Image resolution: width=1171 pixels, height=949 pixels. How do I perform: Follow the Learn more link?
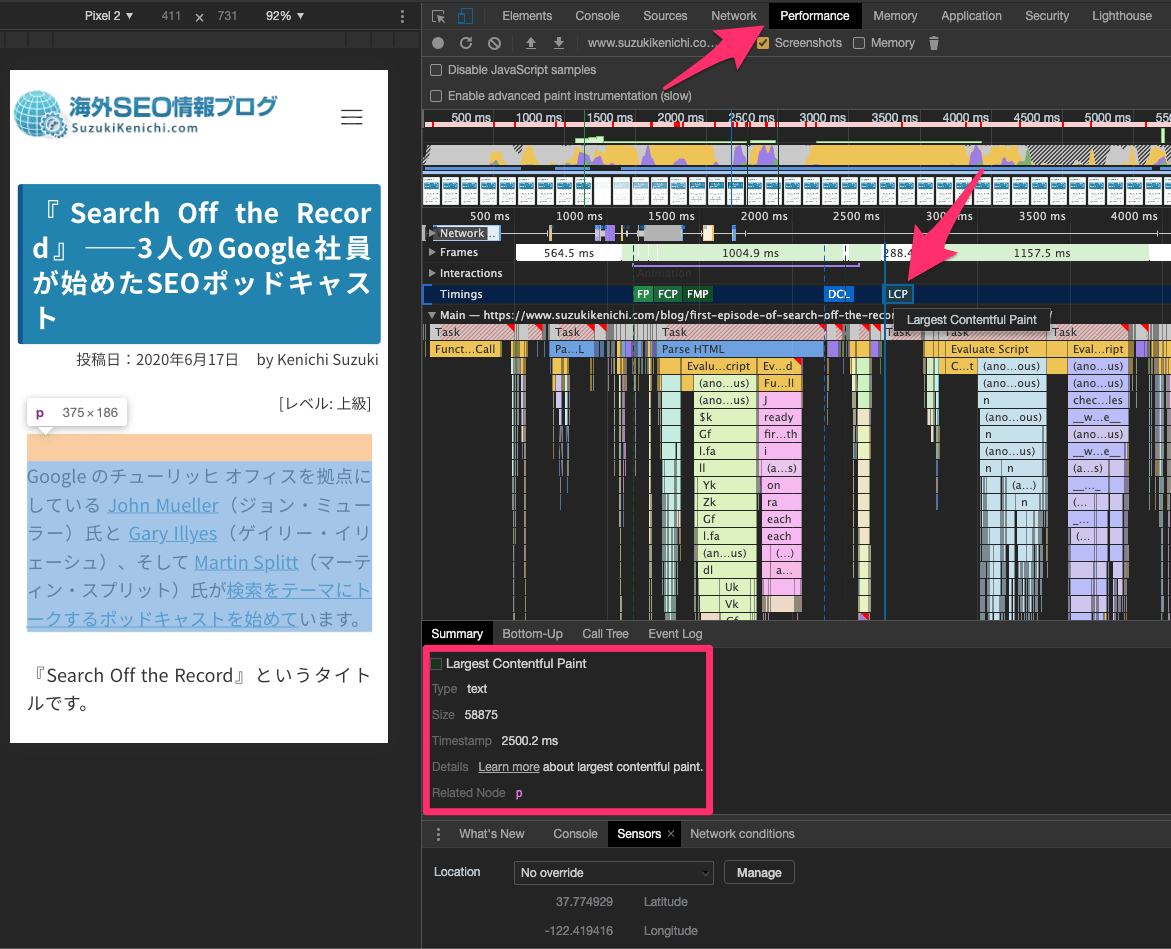[x=509, y=767]
